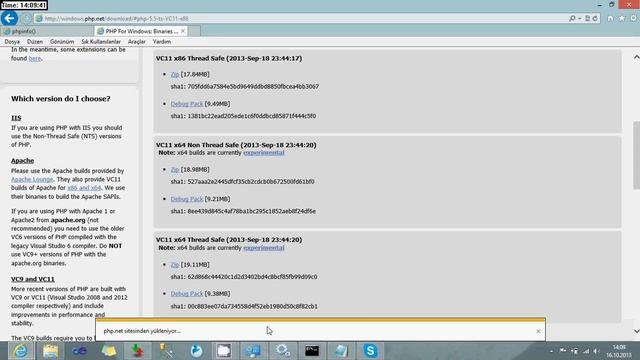The height and width of the screenshot is (360, 640).
Task: Click the 'VC9 and VC11' sidebar heading
Action: (x=33, y=279)
